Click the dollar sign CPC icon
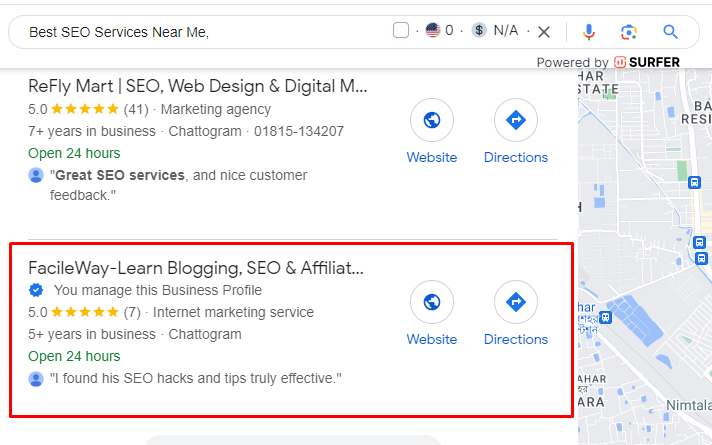Screen dimensions: 712x445 coord(479,30)
